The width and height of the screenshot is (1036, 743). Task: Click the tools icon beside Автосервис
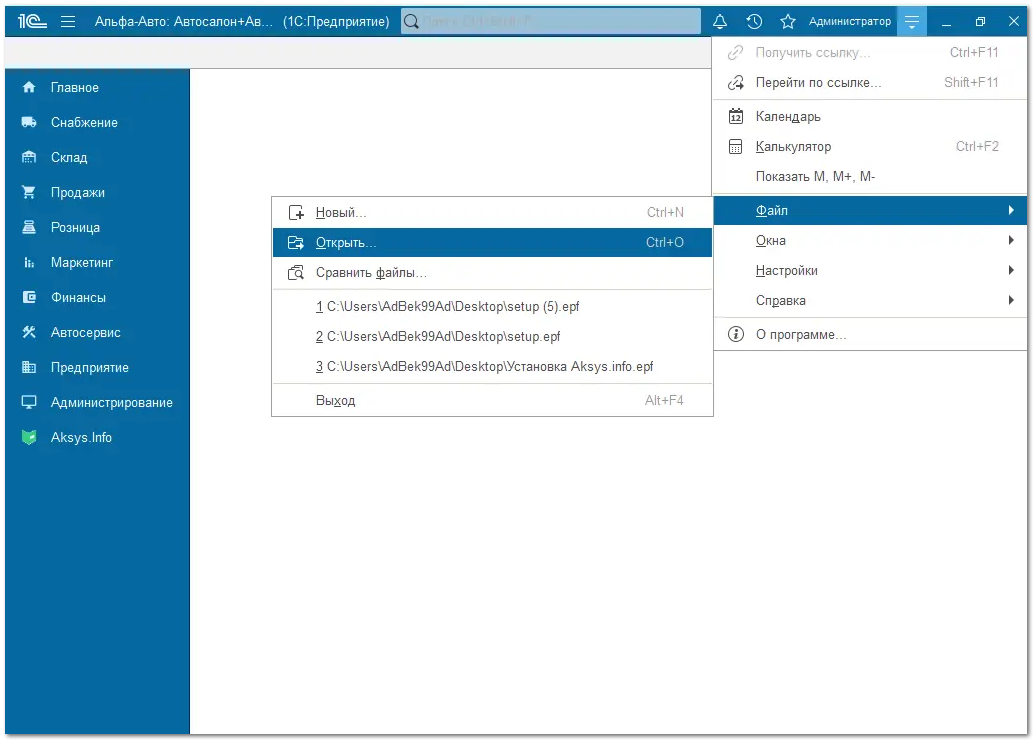tap(28, 332)
